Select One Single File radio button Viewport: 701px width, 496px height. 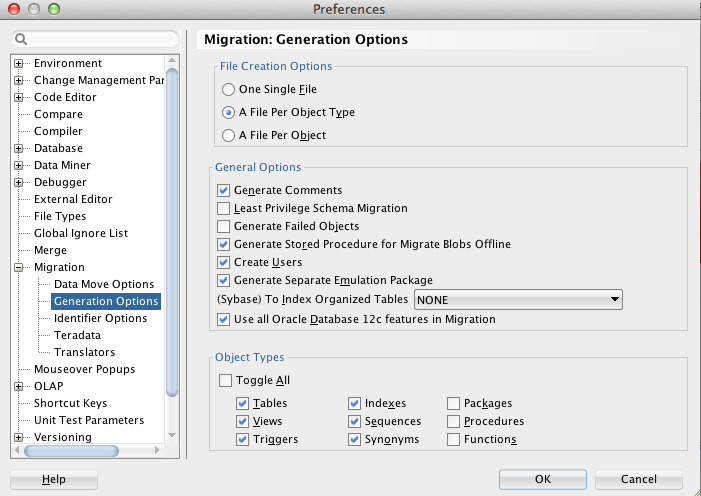(x=229, y=89)
